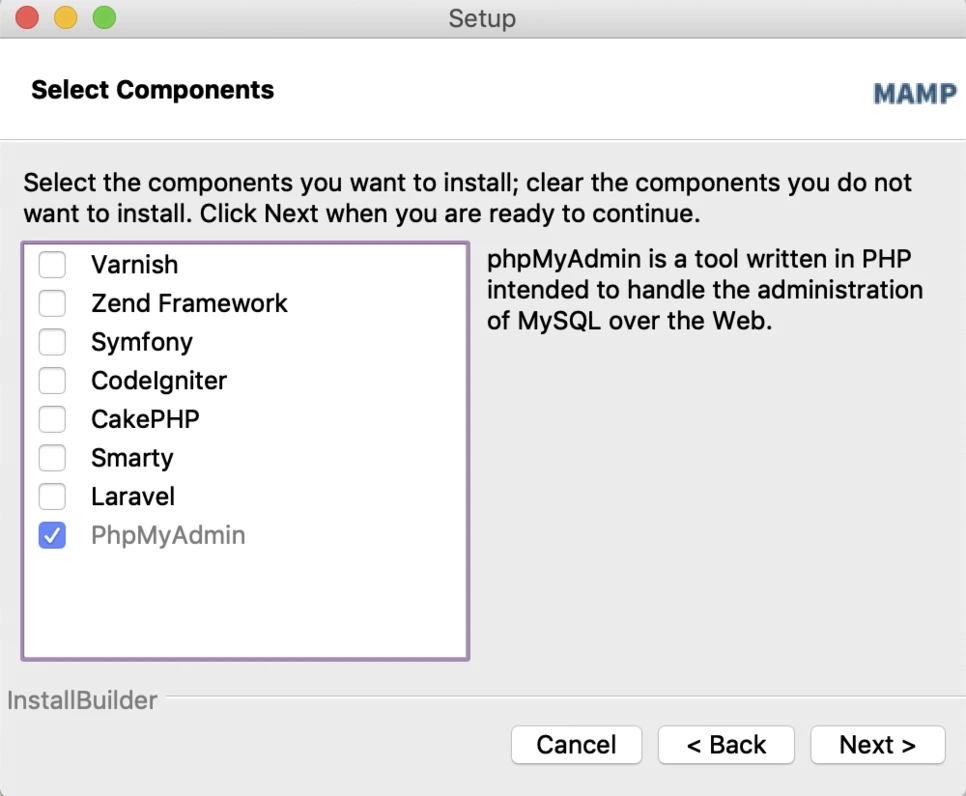
Task: Highlight the Laravel component name
Action: pyautogui.click(x=133, y=497)
